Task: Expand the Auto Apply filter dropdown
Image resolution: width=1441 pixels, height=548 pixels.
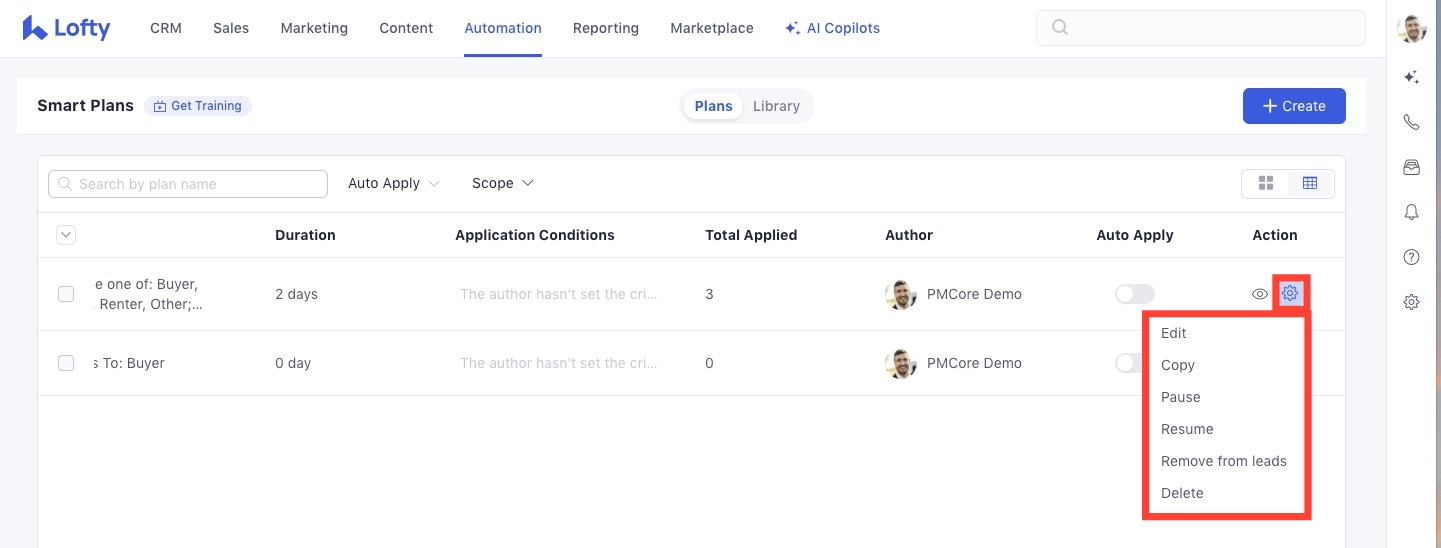Action: tap(393, 183)
